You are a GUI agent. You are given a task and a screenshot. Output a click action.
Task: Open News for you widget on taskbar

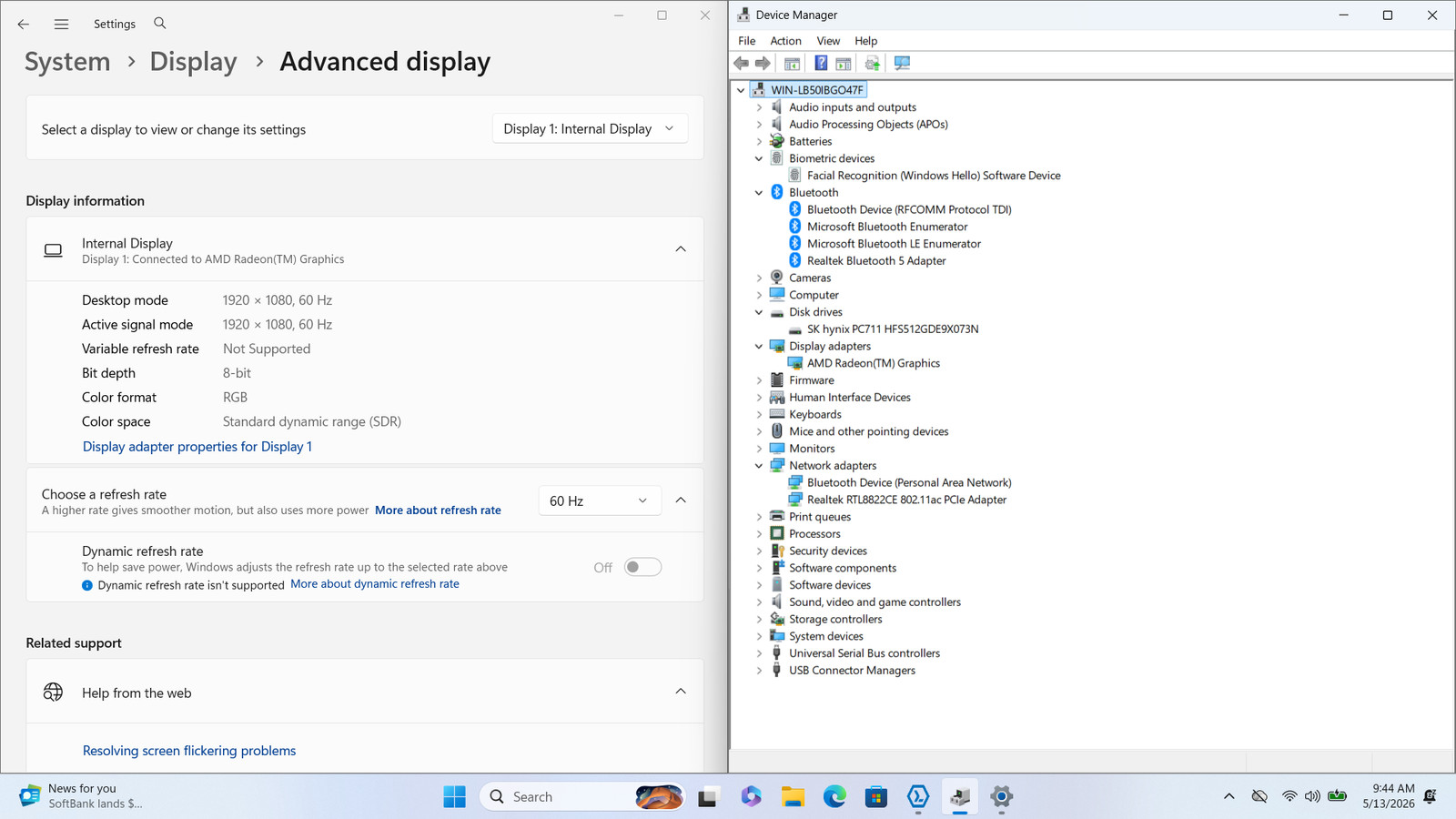(x=82, y=796)
